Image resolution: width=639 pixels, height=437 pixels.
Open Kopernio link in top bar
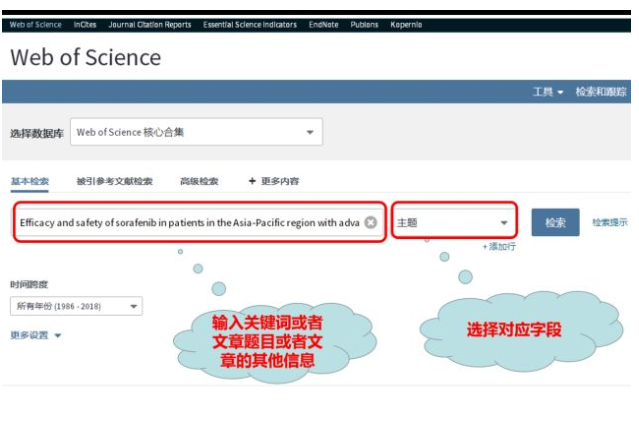[406, 24]
